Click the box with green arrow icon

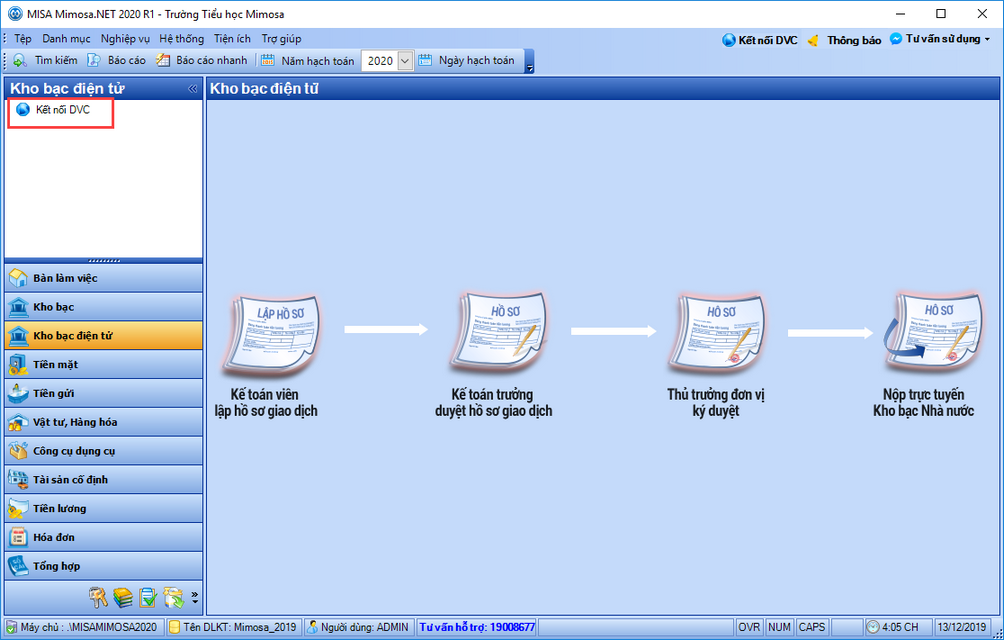(x=174, y=597)
